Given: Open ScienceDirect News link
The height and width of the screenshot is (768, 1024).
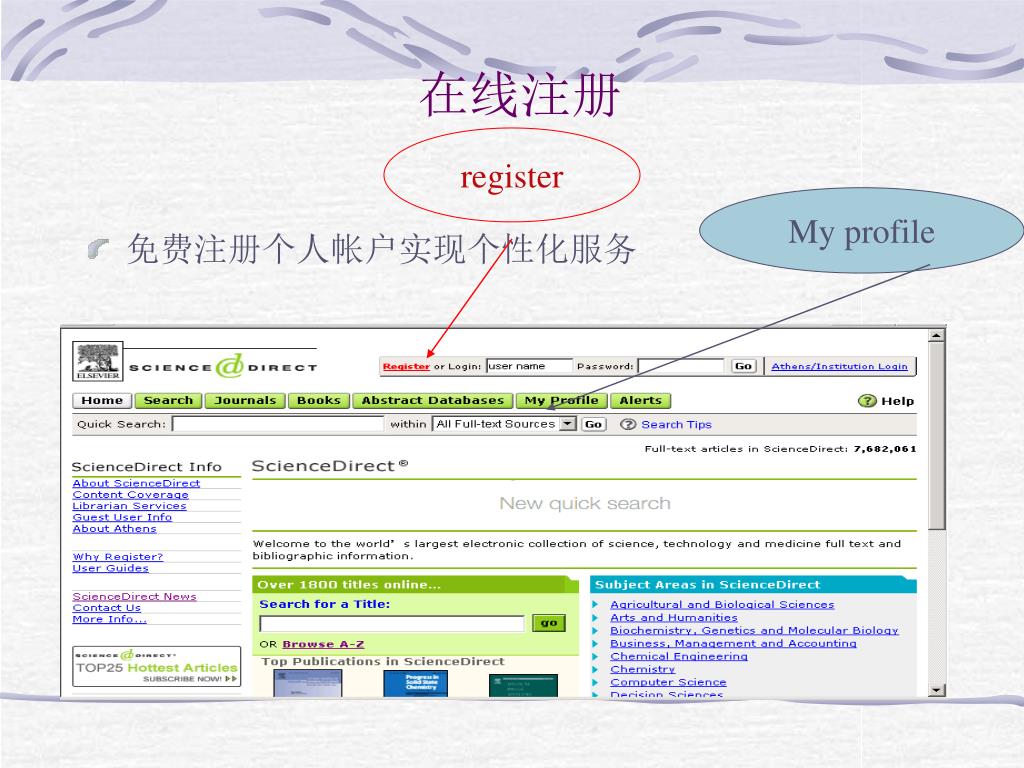Looking at the screenshot, I should point(135,597).
